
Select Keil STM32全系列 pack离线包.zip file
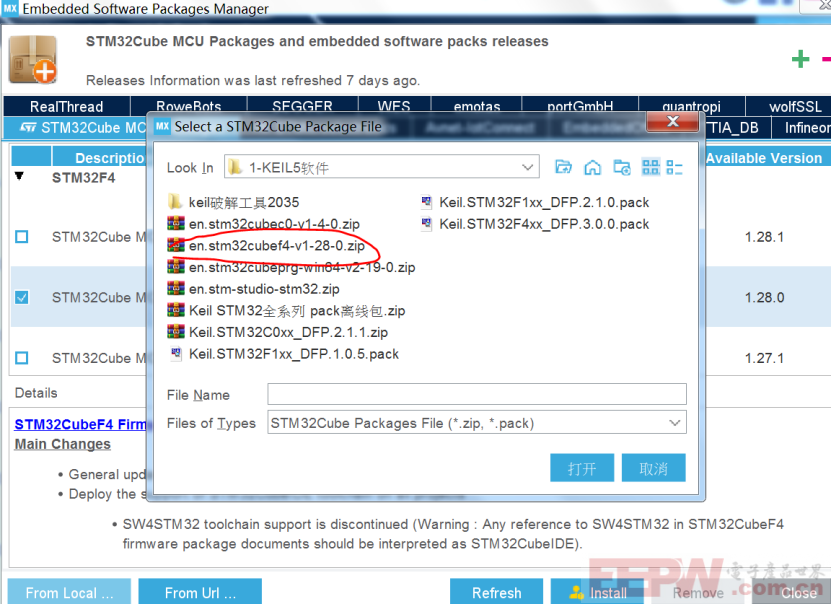click(x=286, y=310)
